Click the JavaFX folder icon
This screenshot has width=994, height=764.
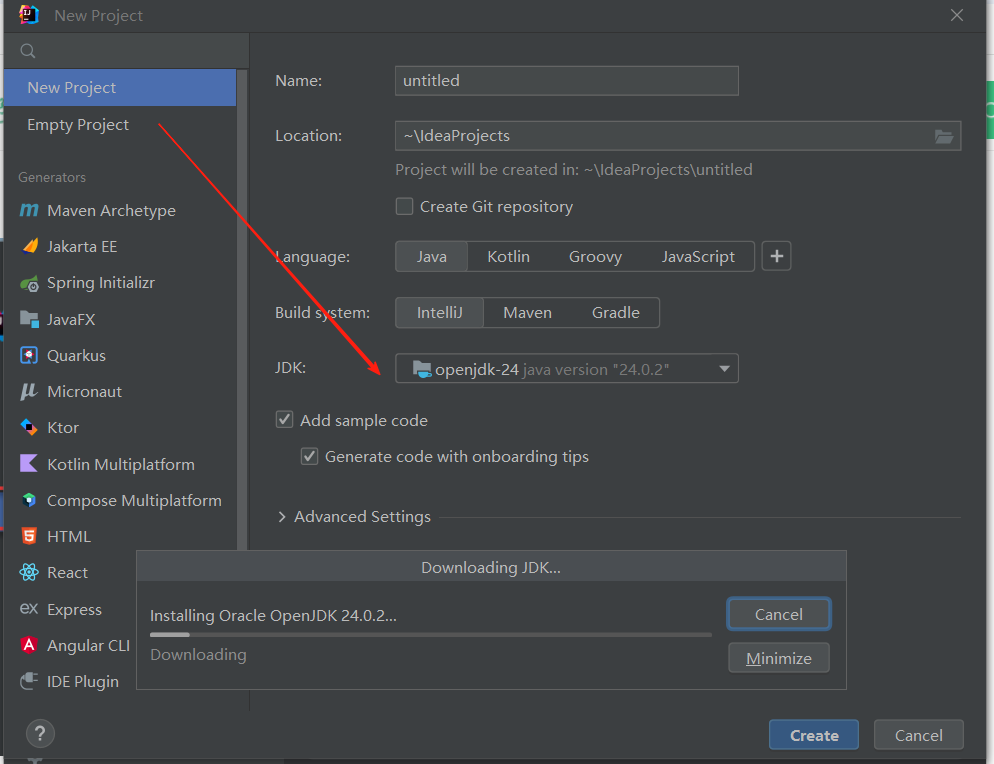coord(29,319)
